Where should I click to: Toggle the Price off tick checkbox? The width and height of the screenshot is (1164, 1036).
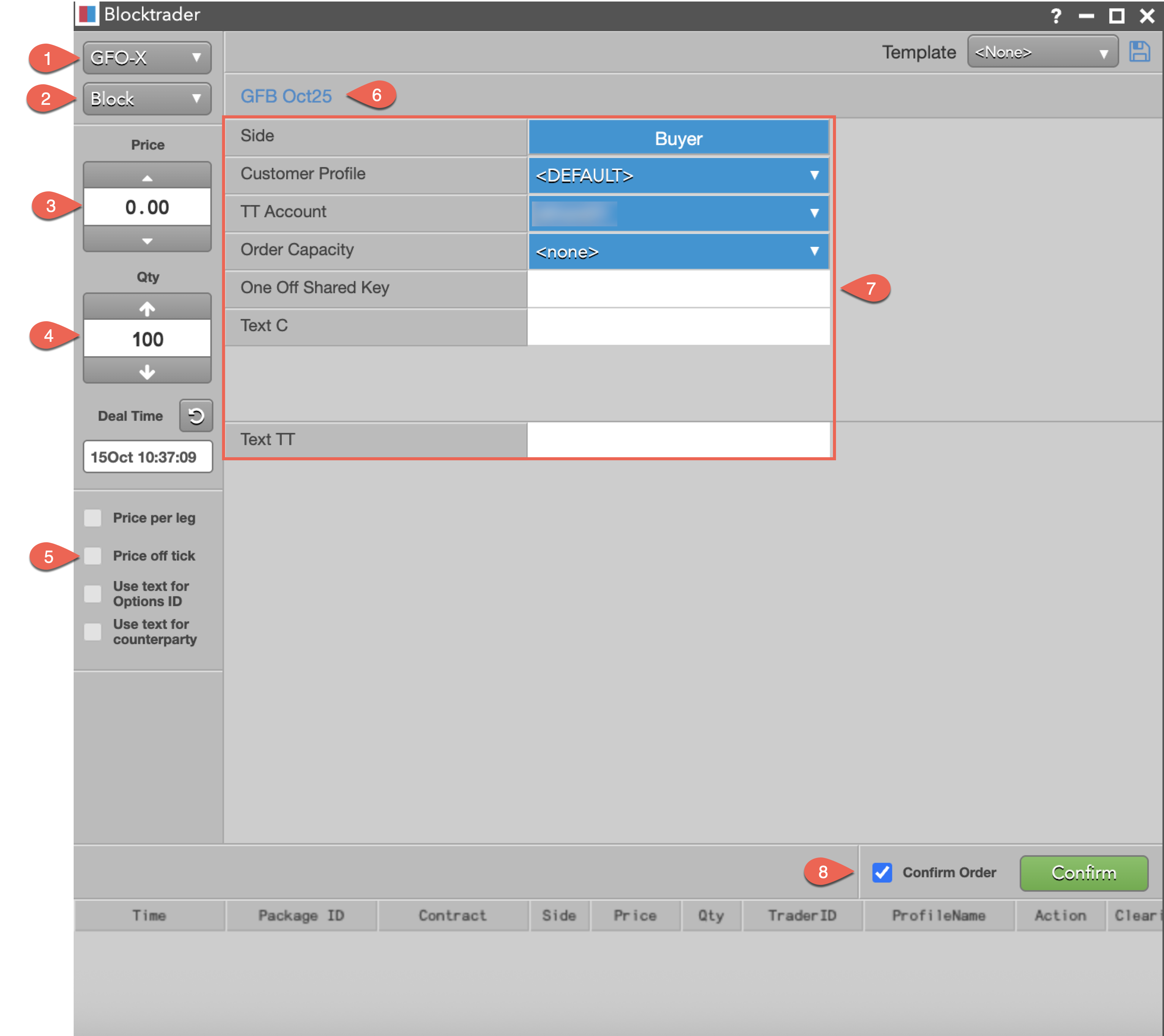click(93, 556)
